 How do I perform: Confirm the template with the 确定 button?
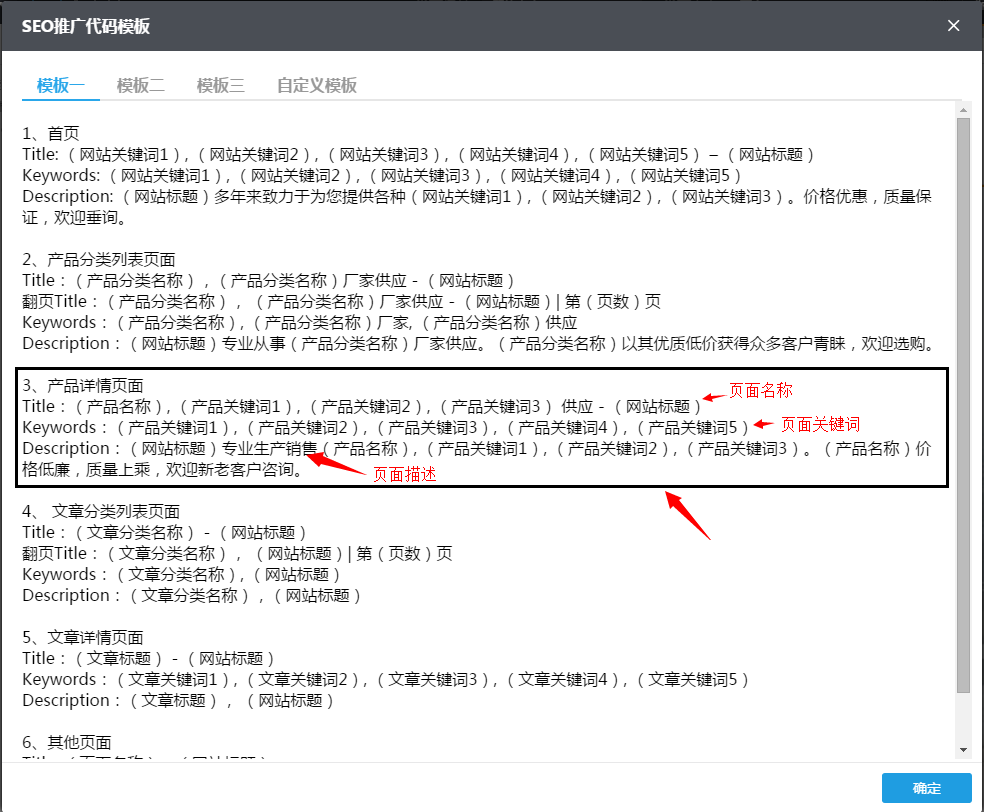coord(925,788)
